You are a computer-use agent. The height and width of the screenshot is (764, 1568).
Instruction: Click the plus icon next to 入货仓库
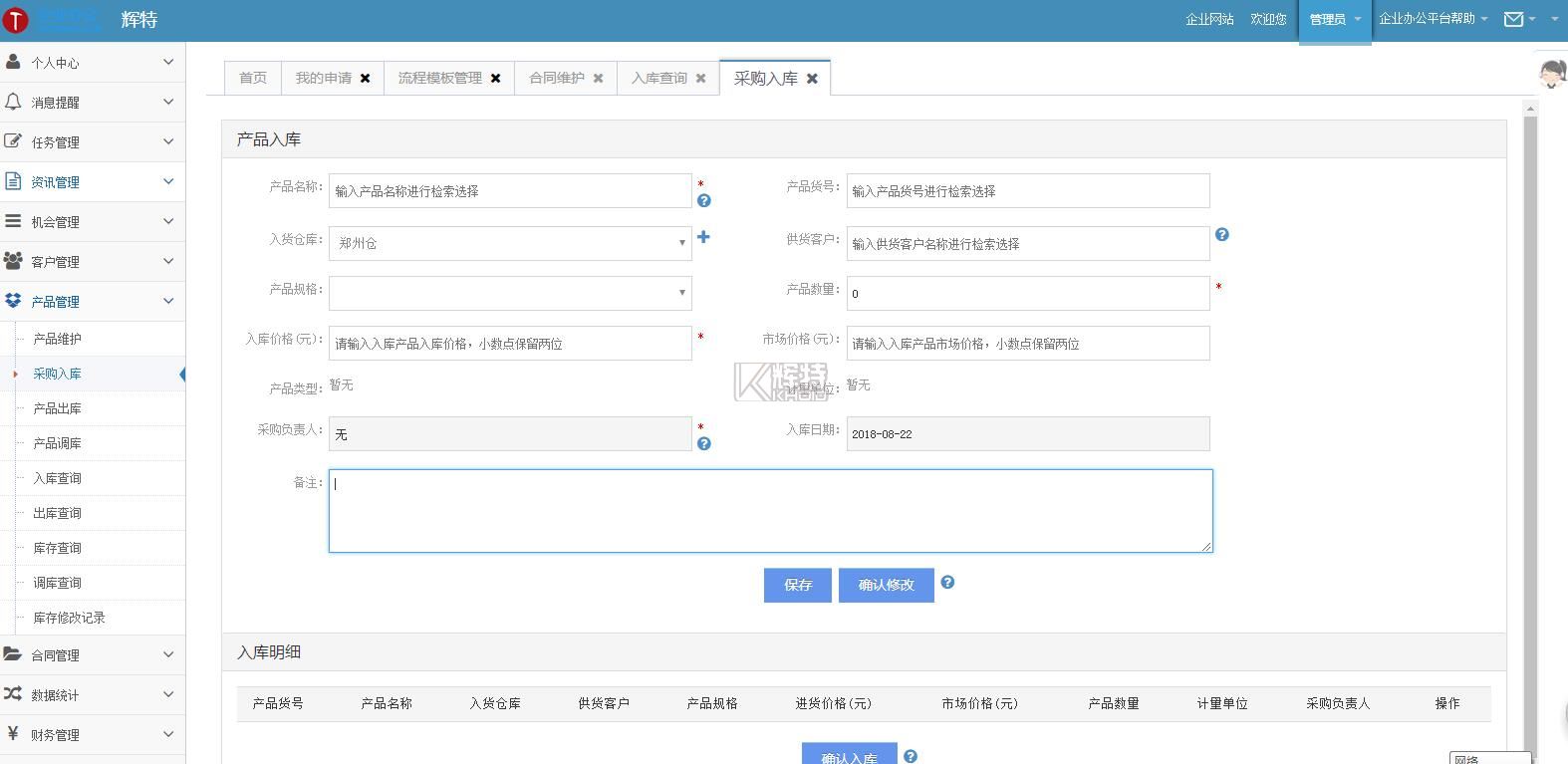pos(703,237)
